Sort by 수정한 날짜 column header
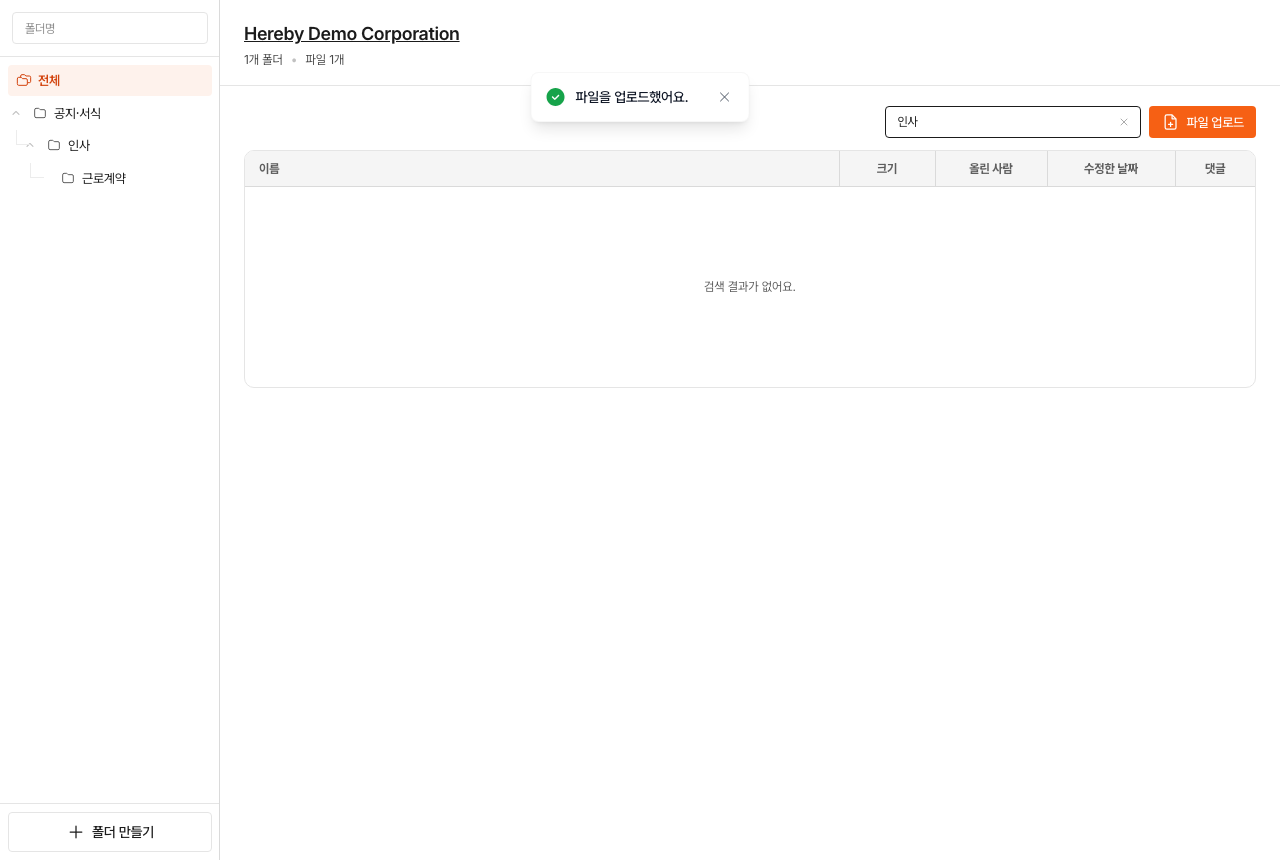Viewport: 1280px width, 860px height. 1111,169
